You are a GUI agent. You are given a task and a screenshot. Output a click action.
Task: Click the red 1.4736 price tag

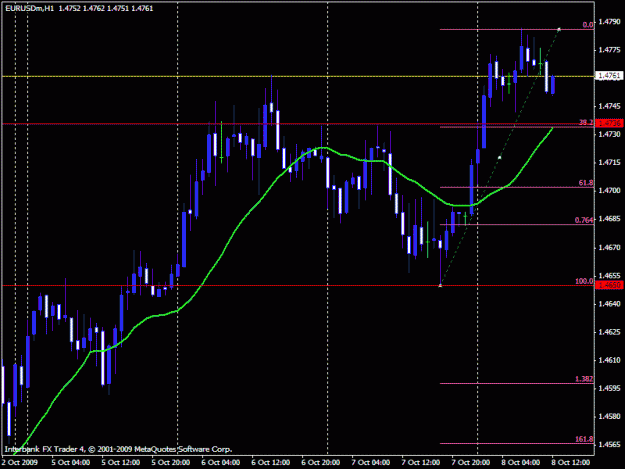(x=609, y=123)
